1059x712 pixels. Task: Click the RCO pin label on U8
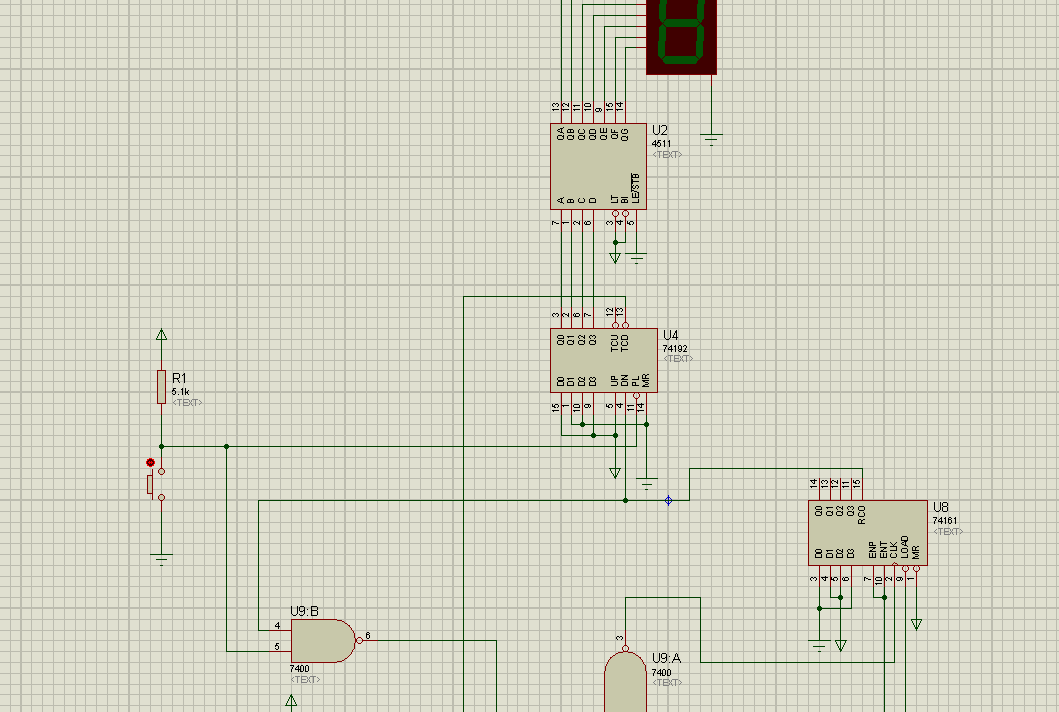click(x=862, y=515)
